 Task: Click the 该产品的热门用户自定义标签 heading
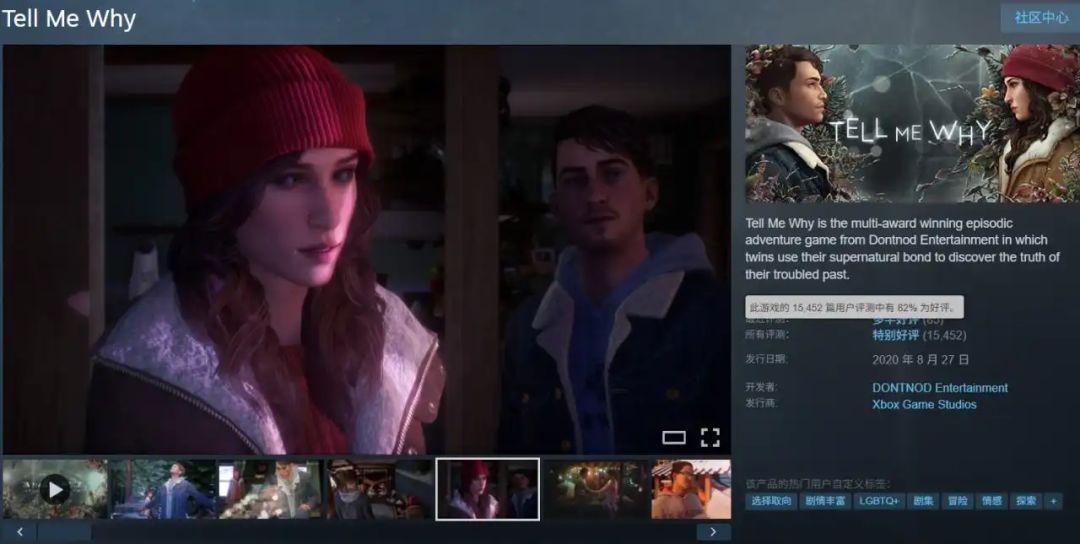coord(818,484)
